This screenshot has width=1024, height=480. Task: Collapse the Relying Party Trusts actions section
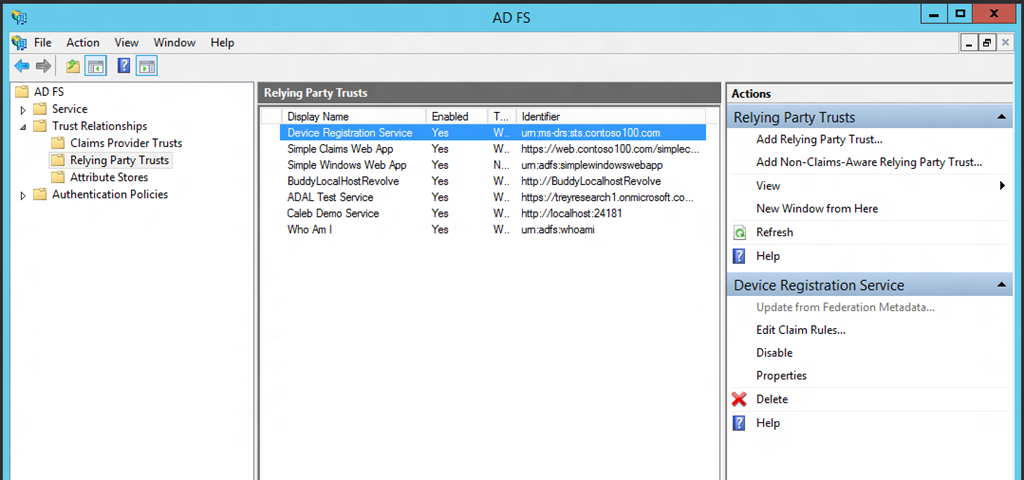[1000, 118]
